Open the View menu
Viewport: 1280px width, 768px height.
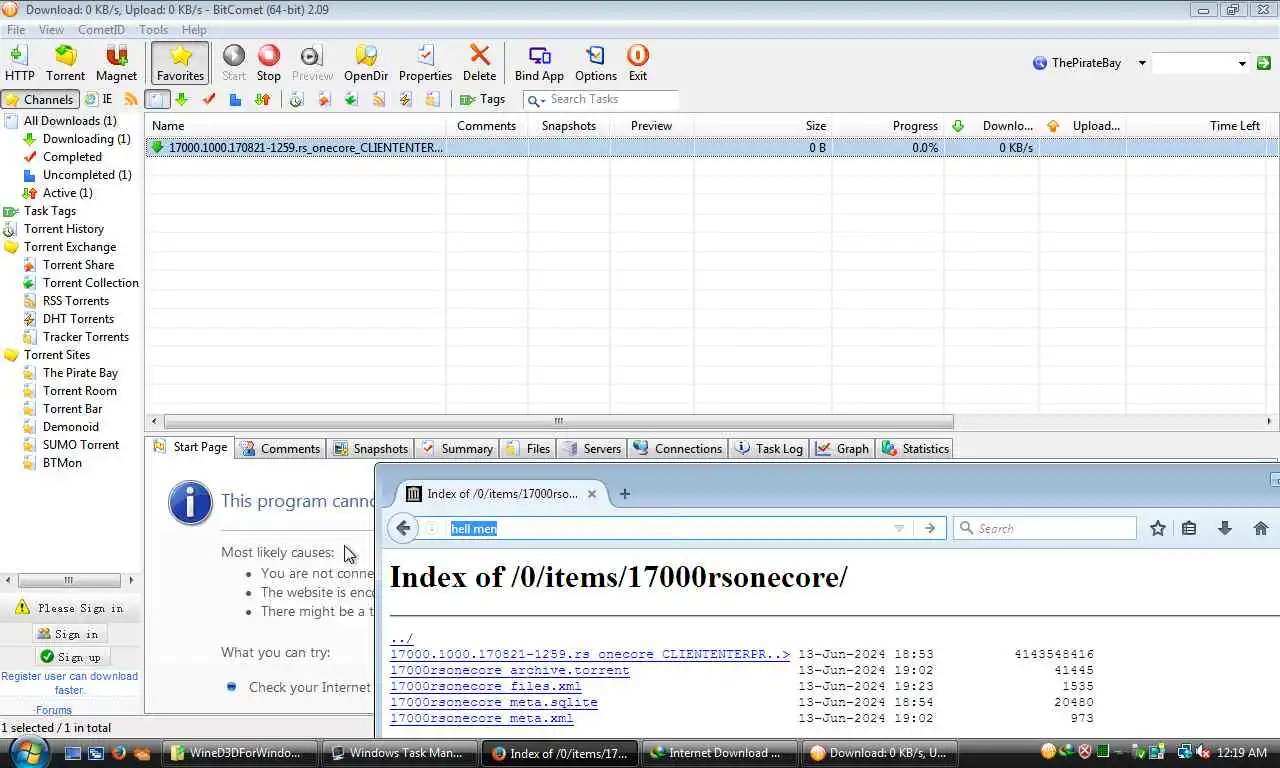(x=51, y=30)
